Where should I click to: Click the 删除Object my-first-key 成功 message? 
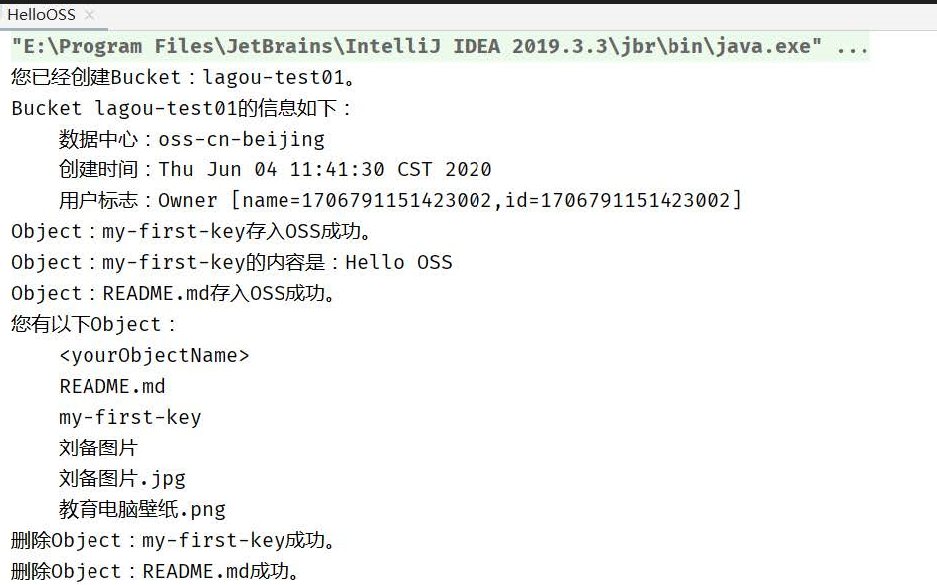click(x=170, y=540)
